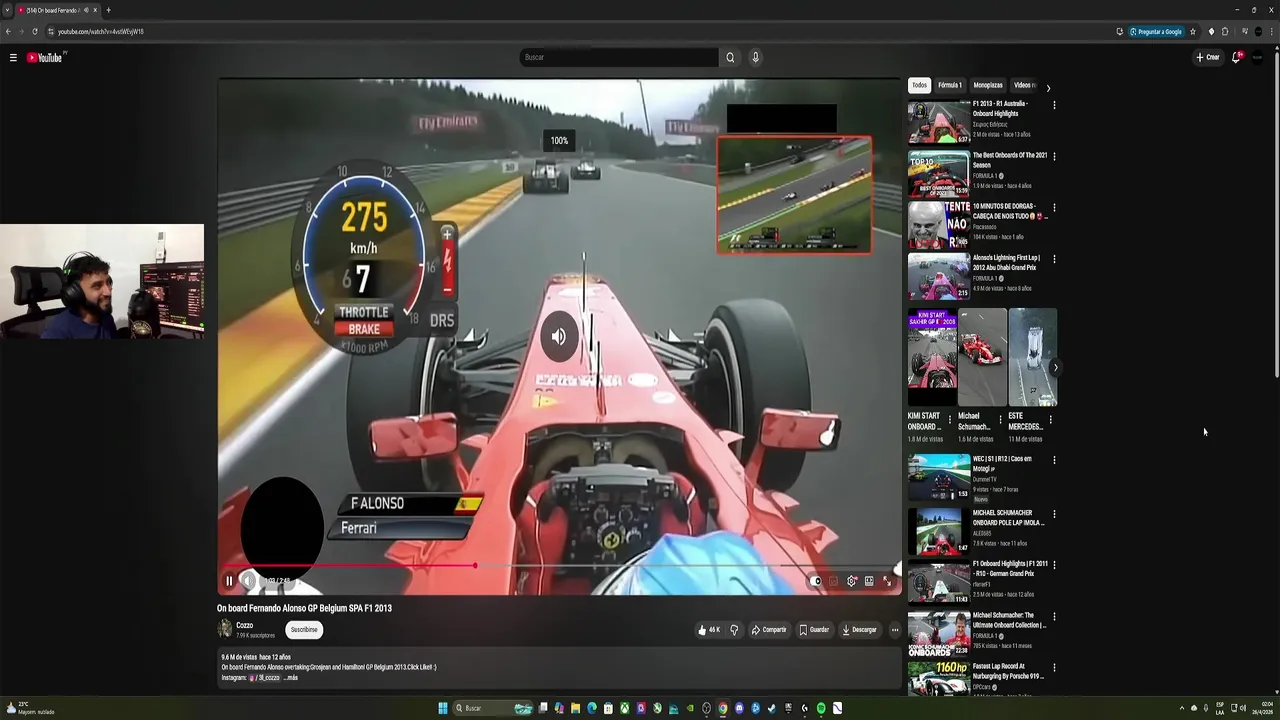
Task: Open Alonso's Lightning First Lap video title
Action: 1007,263
